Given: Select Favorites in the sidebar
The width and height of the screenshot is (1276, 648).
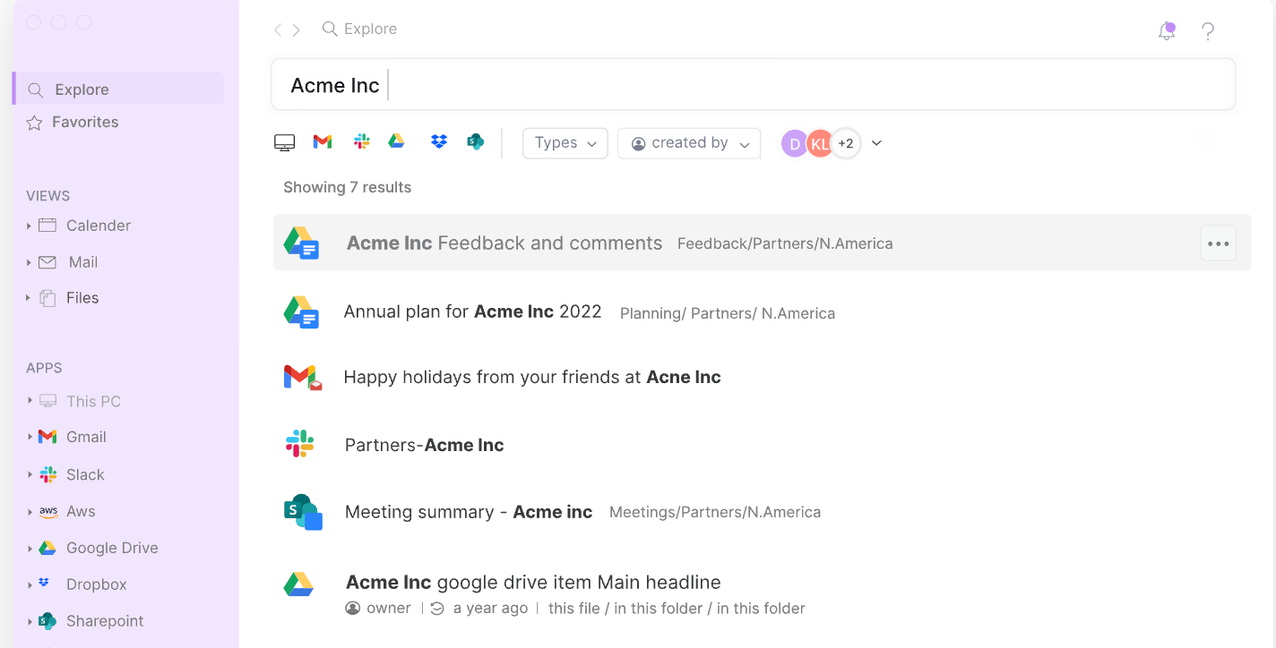Looking at the screenshot, I should coord(85,122).
